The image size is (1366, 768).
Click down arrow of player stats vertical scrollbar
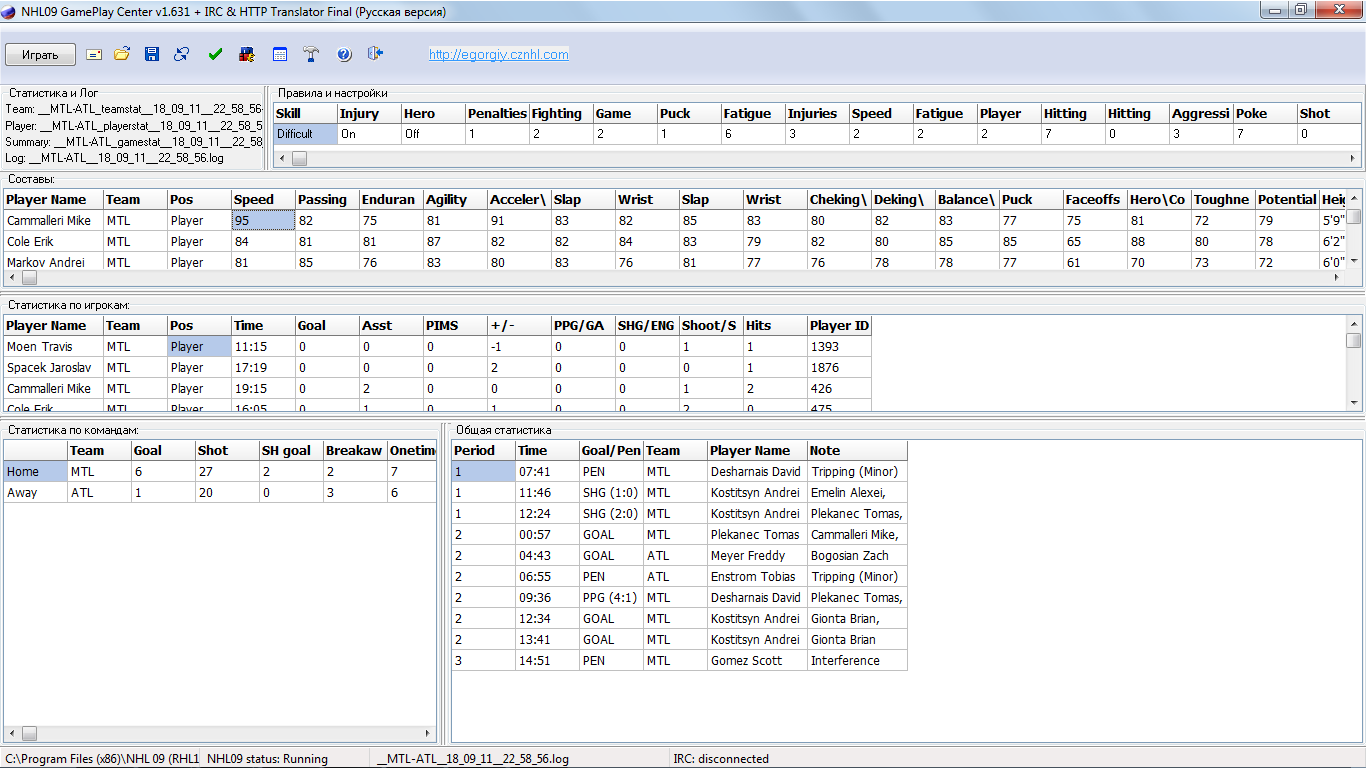(1354, 402)
